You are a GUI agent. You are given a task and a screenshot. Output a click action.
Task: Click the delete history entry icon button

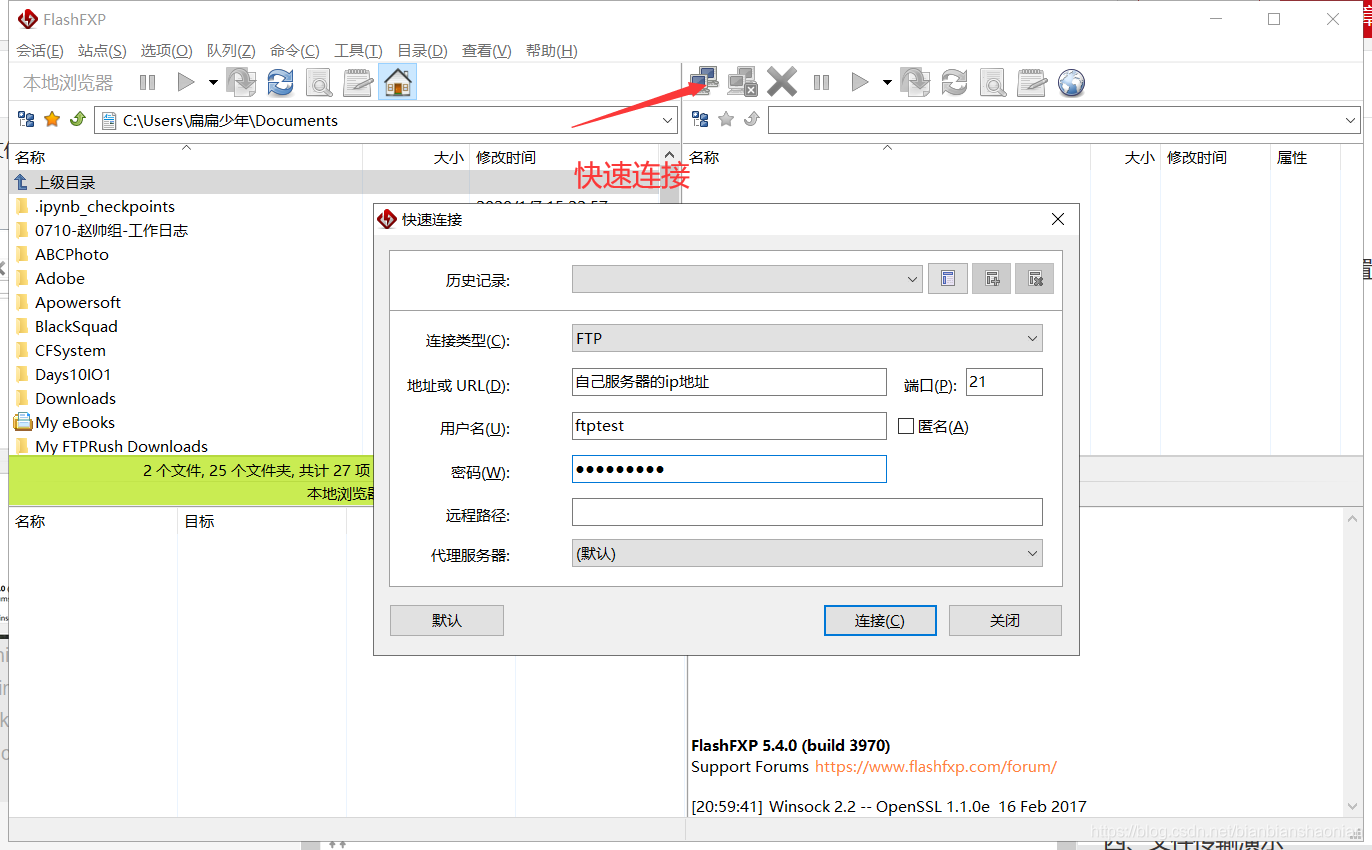[x=1035, y=279]
